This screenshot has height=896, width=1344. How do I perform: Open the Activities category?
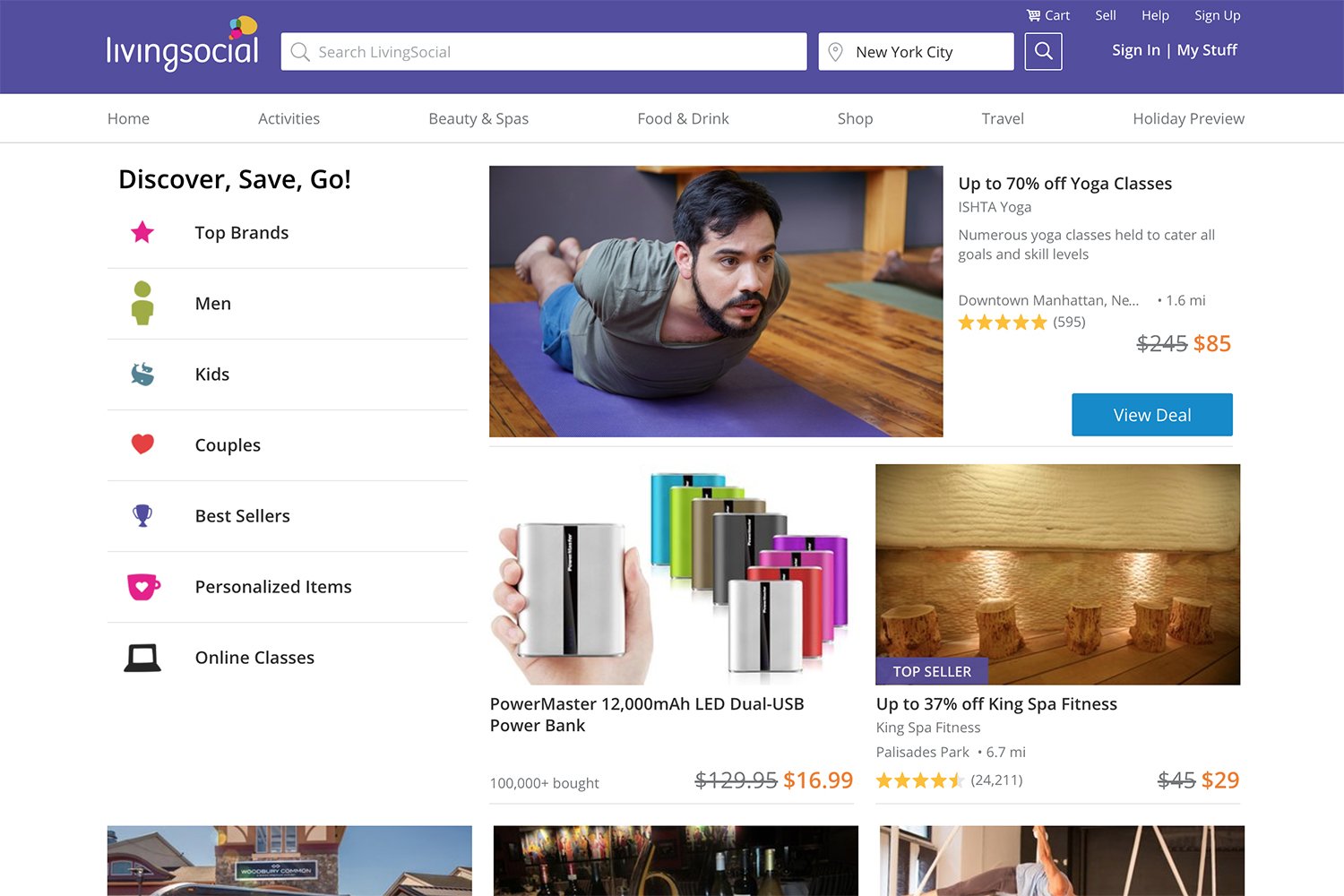coord(289,118)
